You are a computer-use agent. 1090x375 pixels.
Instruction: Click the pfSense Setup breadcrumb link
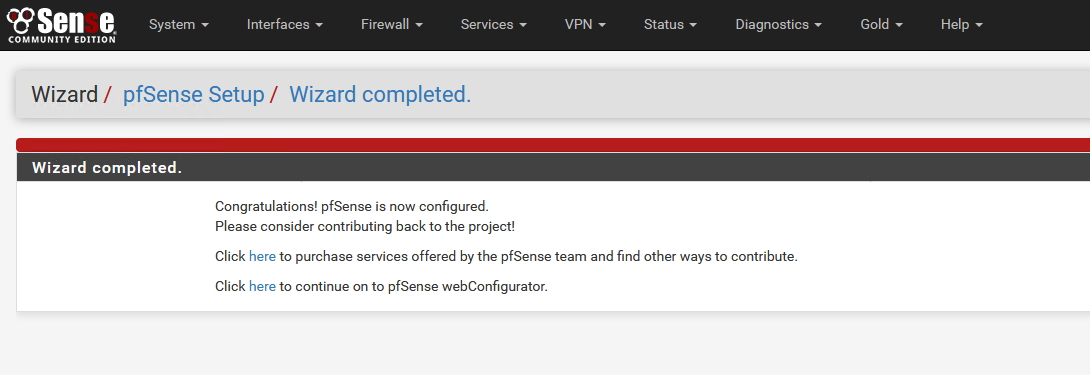193,95
